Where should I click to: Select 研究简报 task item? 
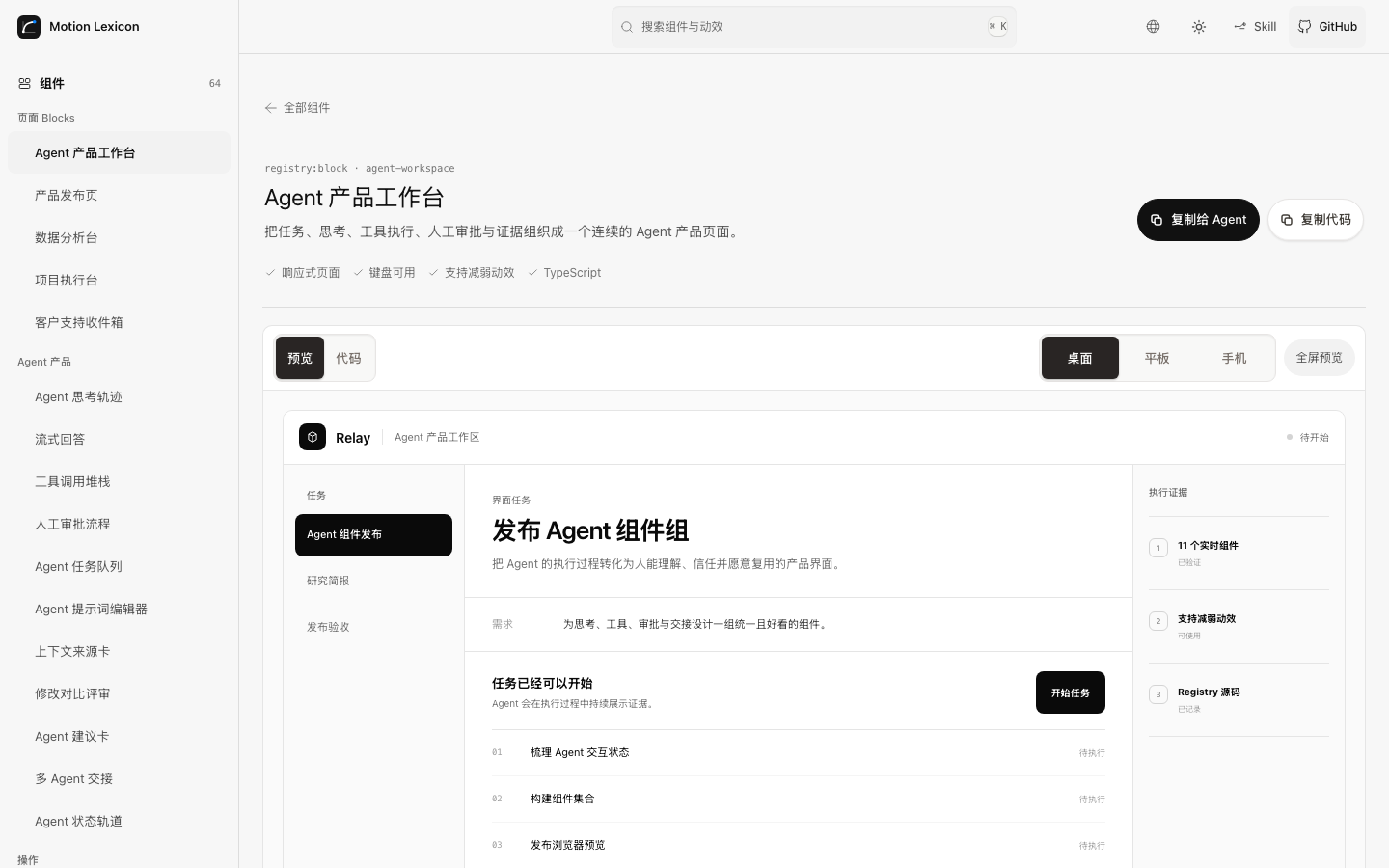pyautogui.click(x=373, y=581)
